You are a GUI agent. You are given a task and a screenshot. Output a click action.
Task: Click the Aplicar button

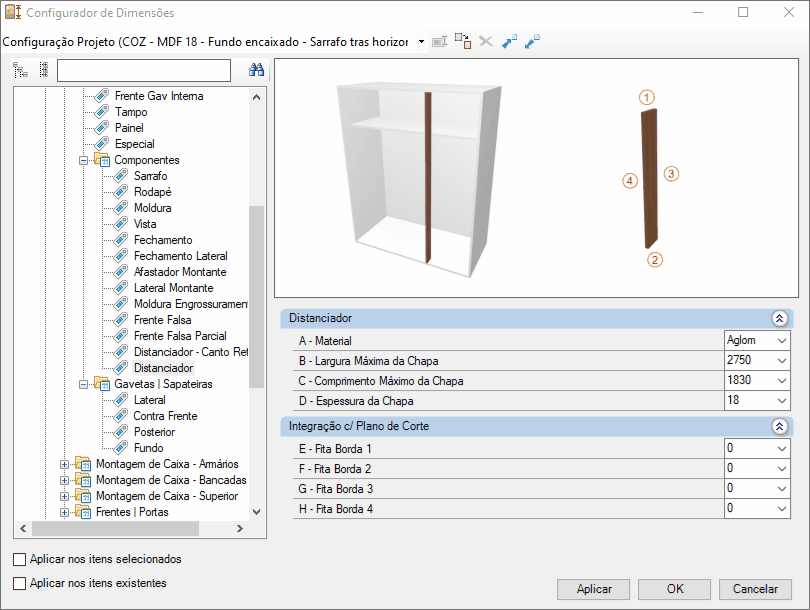tap(594, 589)
